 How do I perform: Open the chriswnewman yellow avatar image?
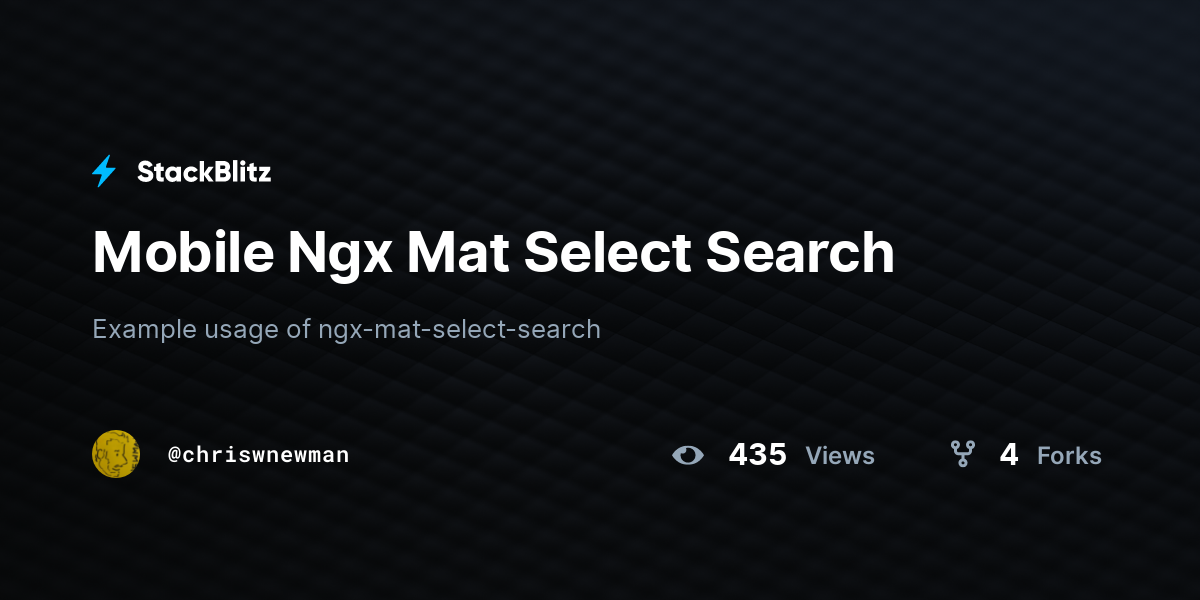(x=116, y=454)
